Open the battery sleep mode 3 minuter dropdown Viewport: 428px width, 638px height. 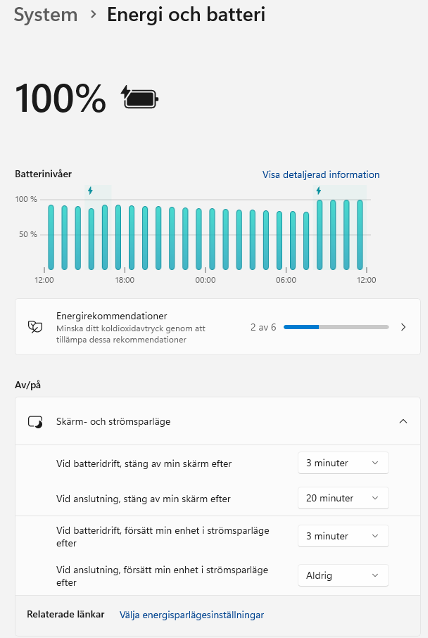343,536
